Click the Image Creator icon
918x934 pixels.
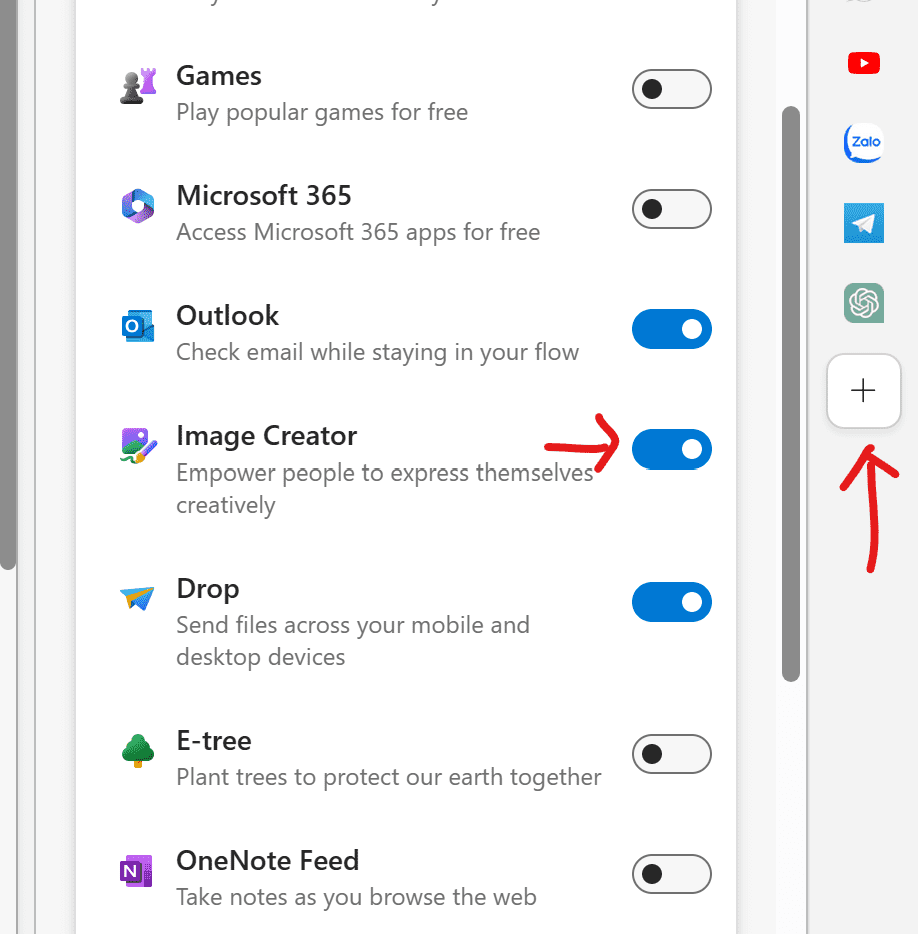pyautogui.click(x=138, y=446)
